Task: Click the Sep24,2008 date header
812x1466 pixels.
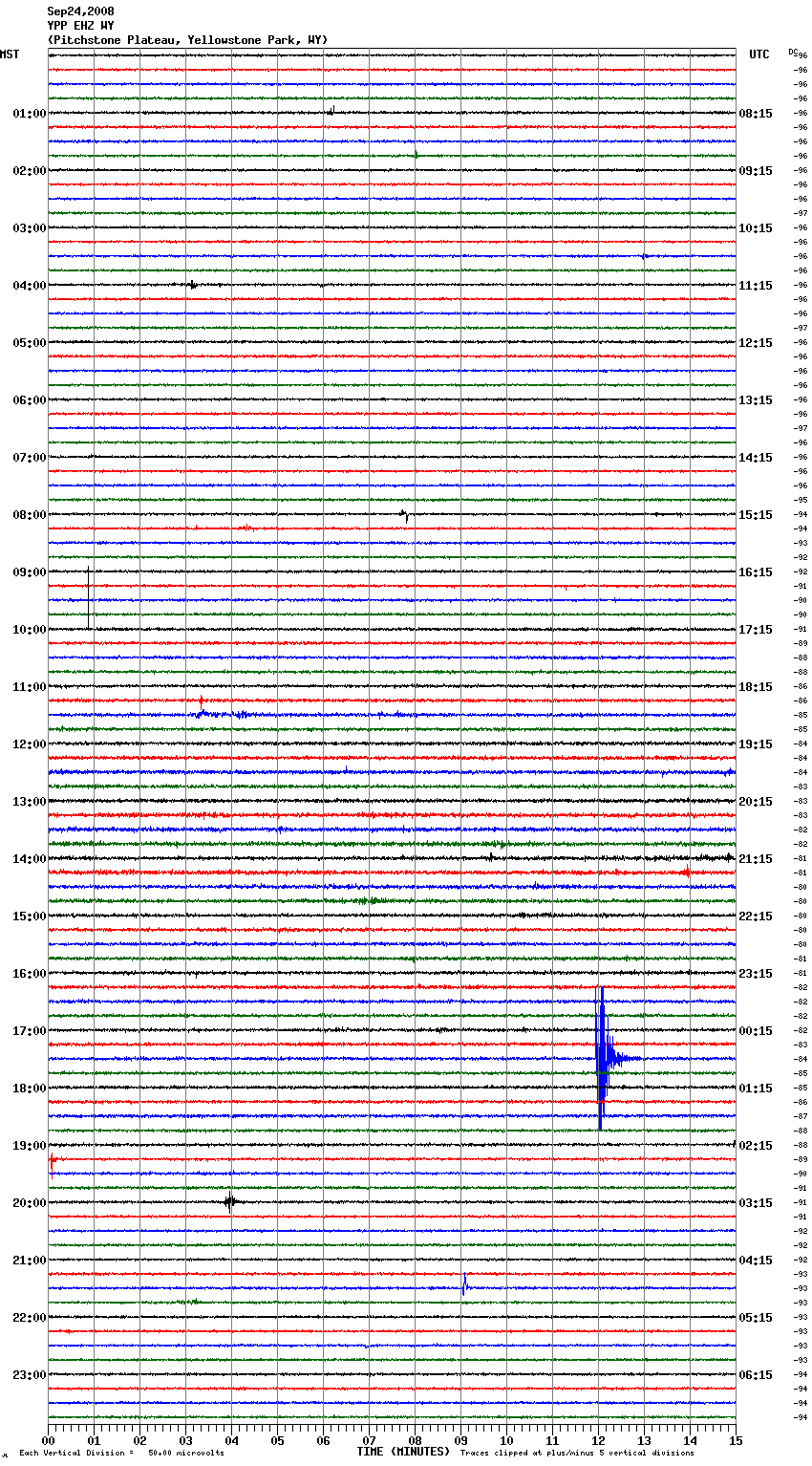Action: [x=80, y=11]
